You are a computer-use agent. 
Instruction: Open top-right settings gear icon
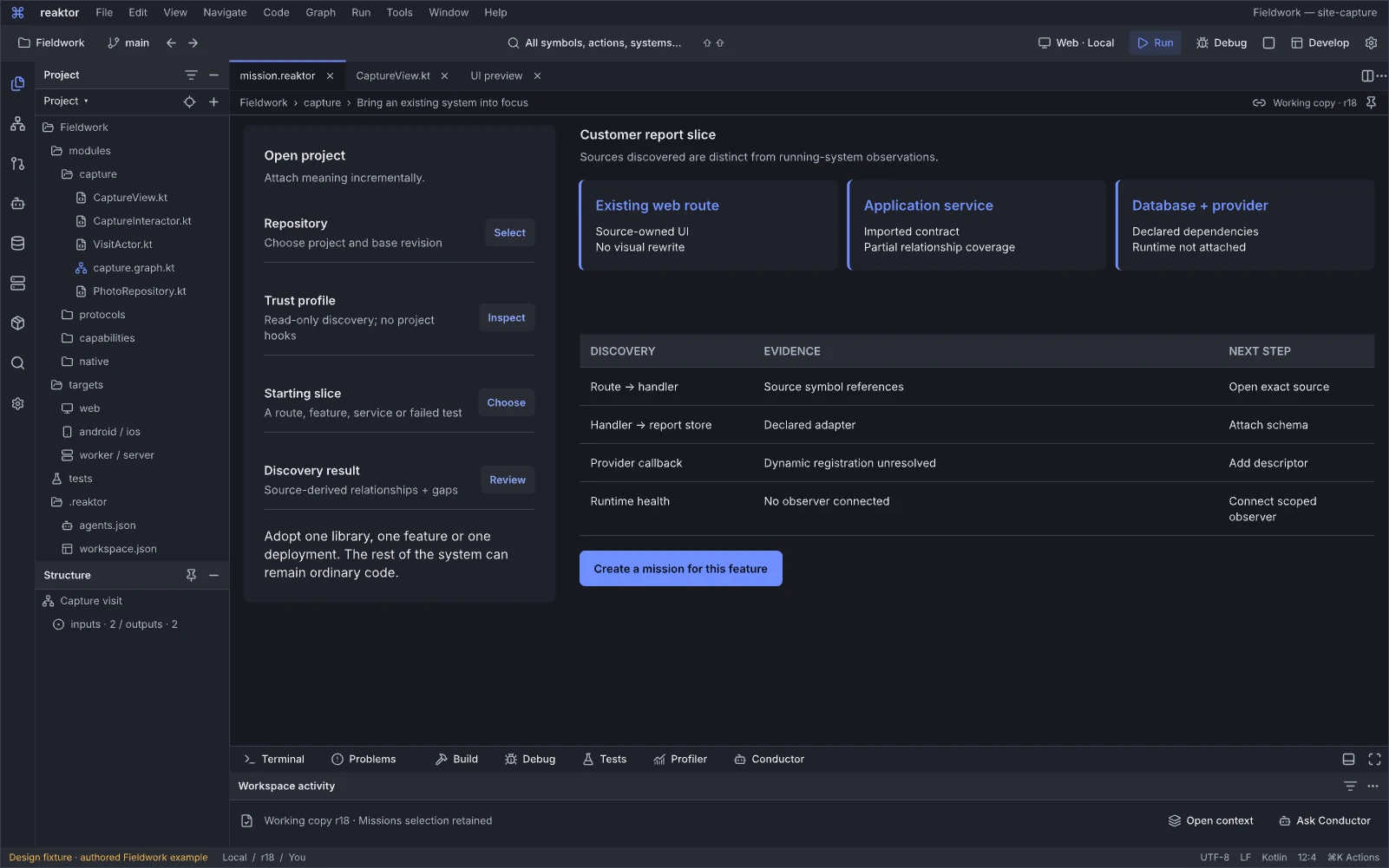[x=1371, y=42]
